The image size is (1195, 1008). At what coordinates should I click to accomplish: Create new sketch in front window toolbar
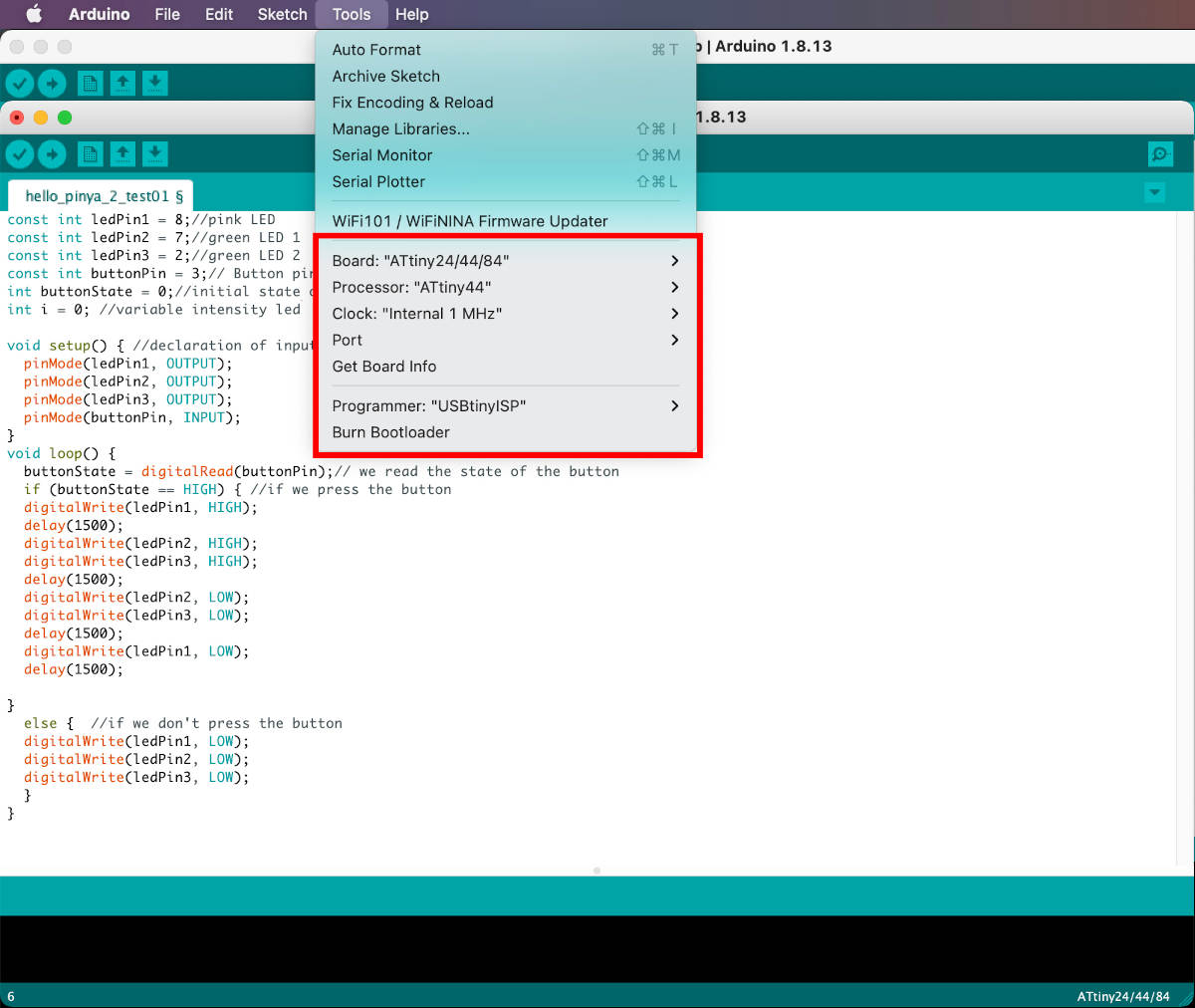click(90, 153)
